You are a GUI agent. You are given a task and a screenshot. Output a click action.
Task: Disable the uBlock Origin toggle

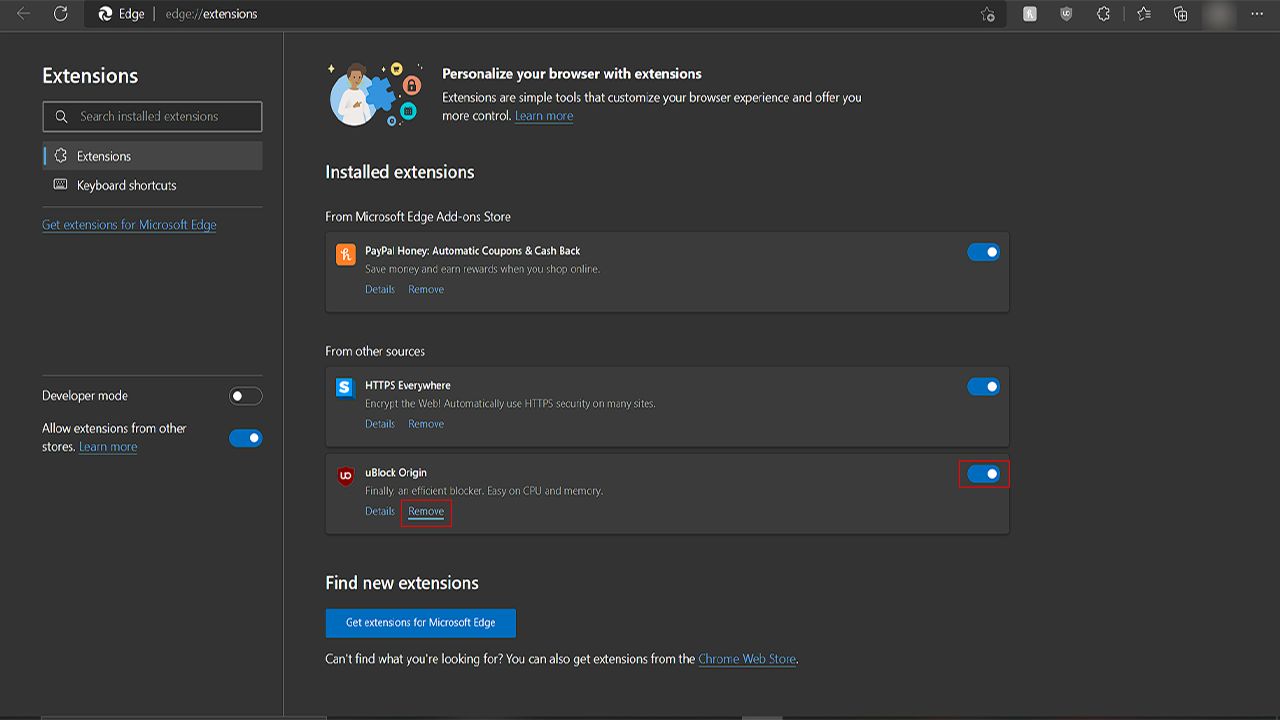pos(983,474)
